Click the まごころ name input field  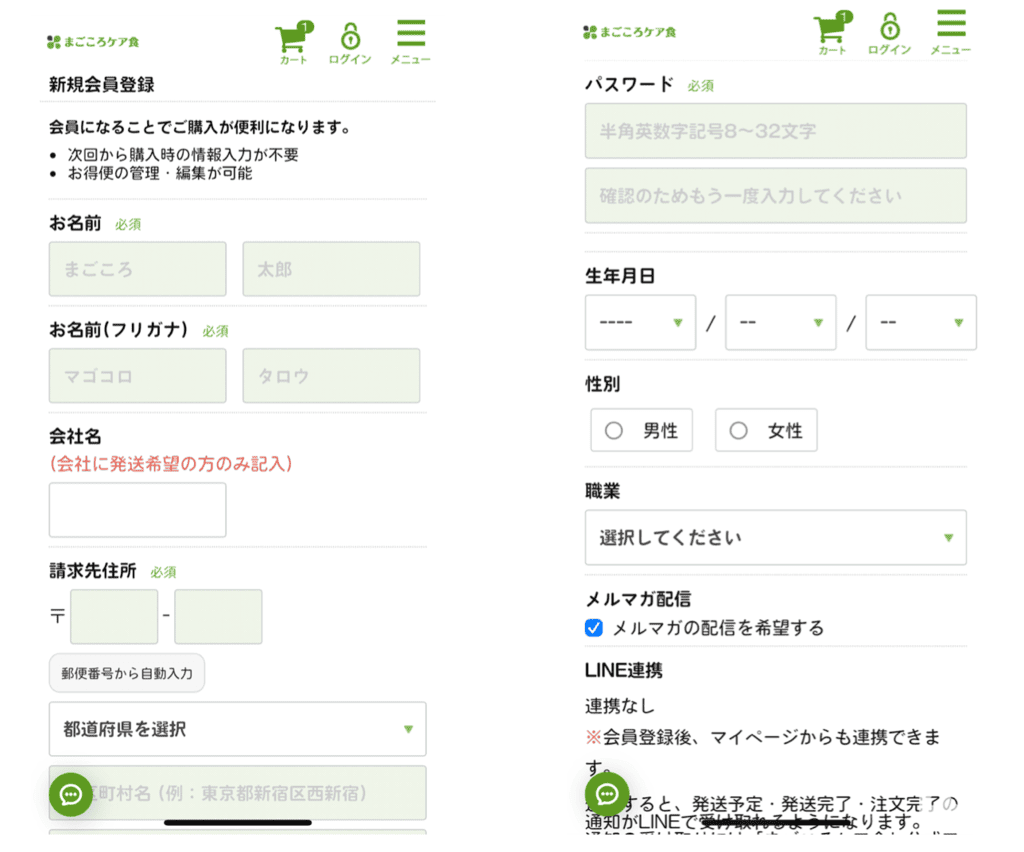coord(137,269)
